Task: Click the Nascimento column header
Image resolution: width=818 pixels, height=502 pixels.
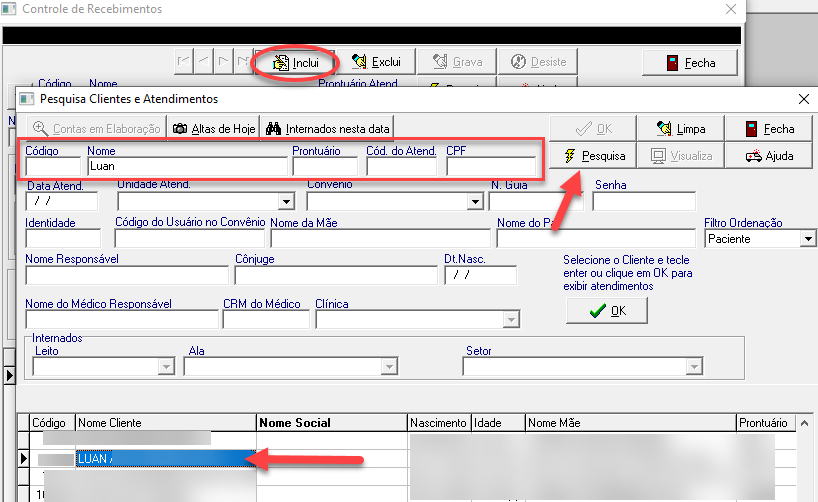Action: pos(439,423)
